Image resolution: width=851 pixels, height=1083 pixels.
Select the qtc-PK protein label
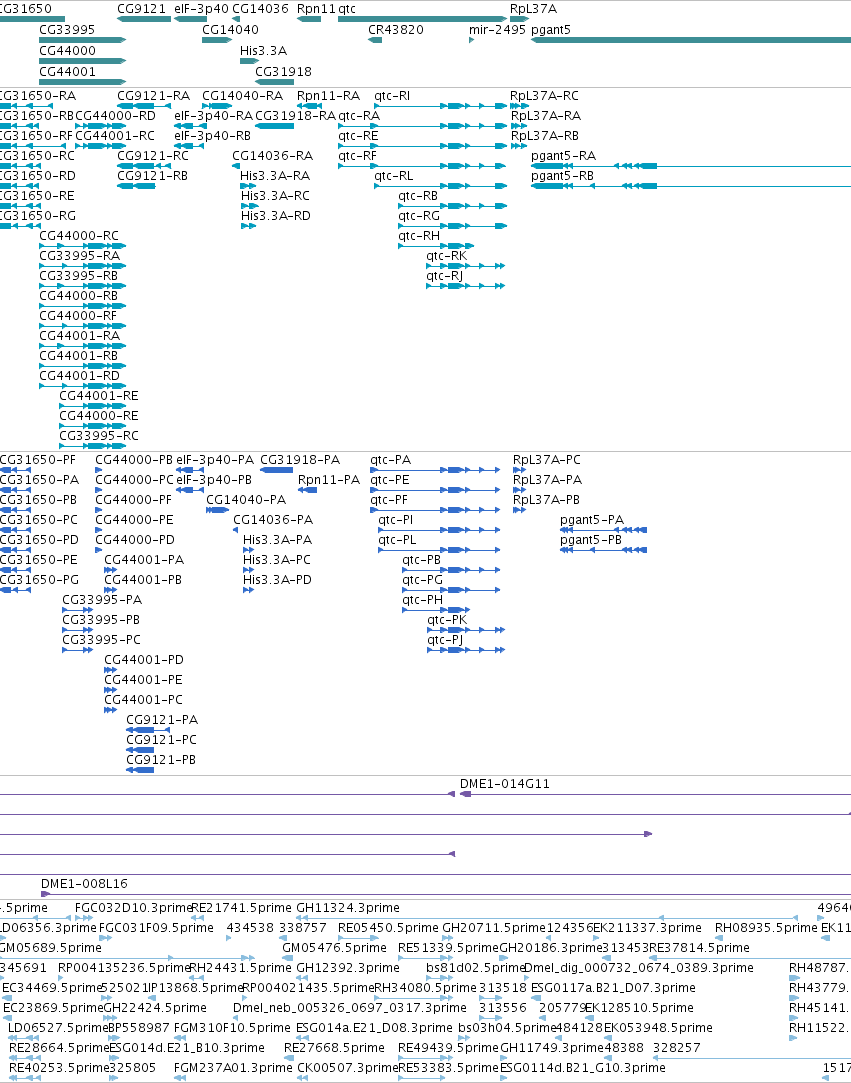tap(447, 620)
